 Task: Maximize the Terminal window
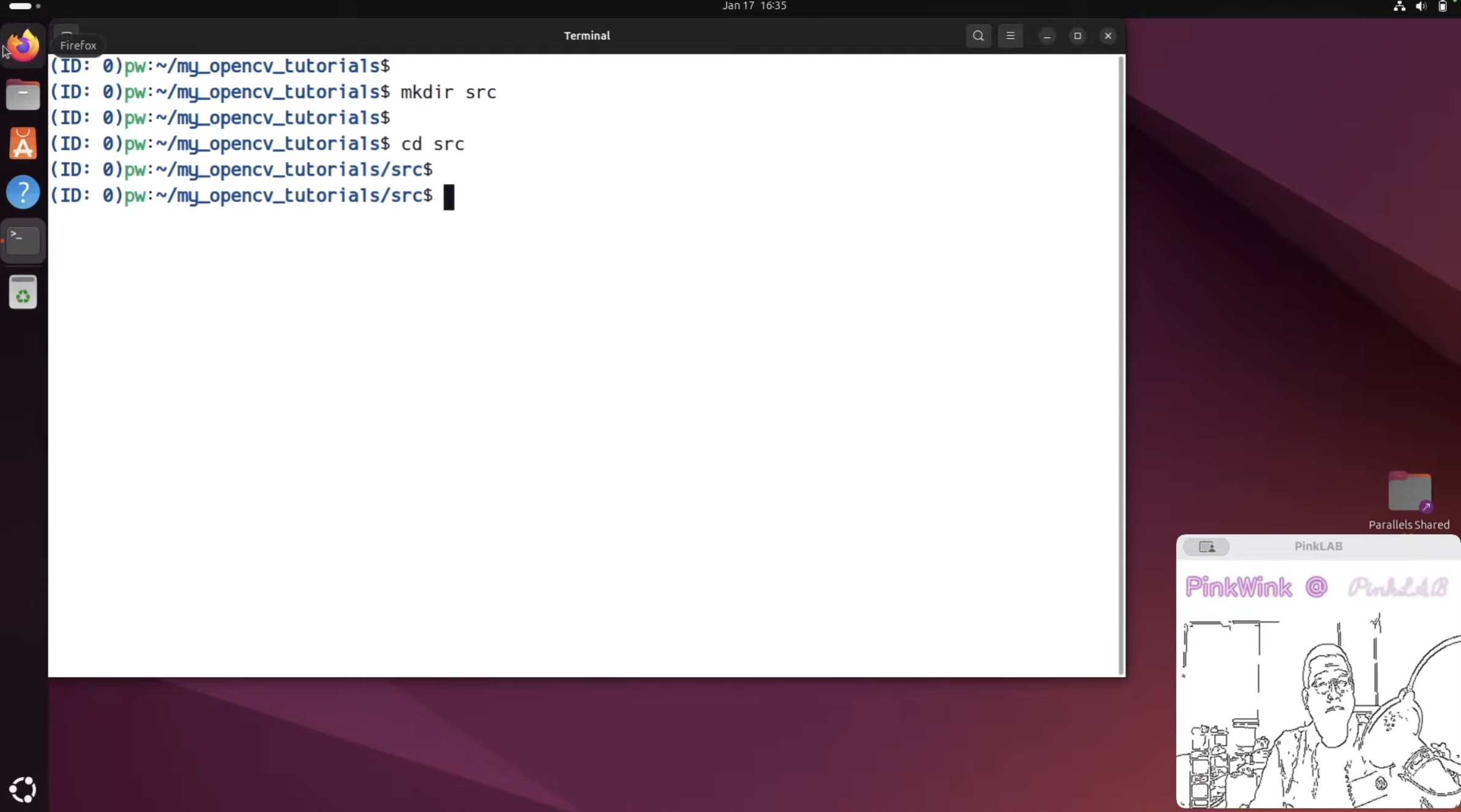pos(1077,35)
